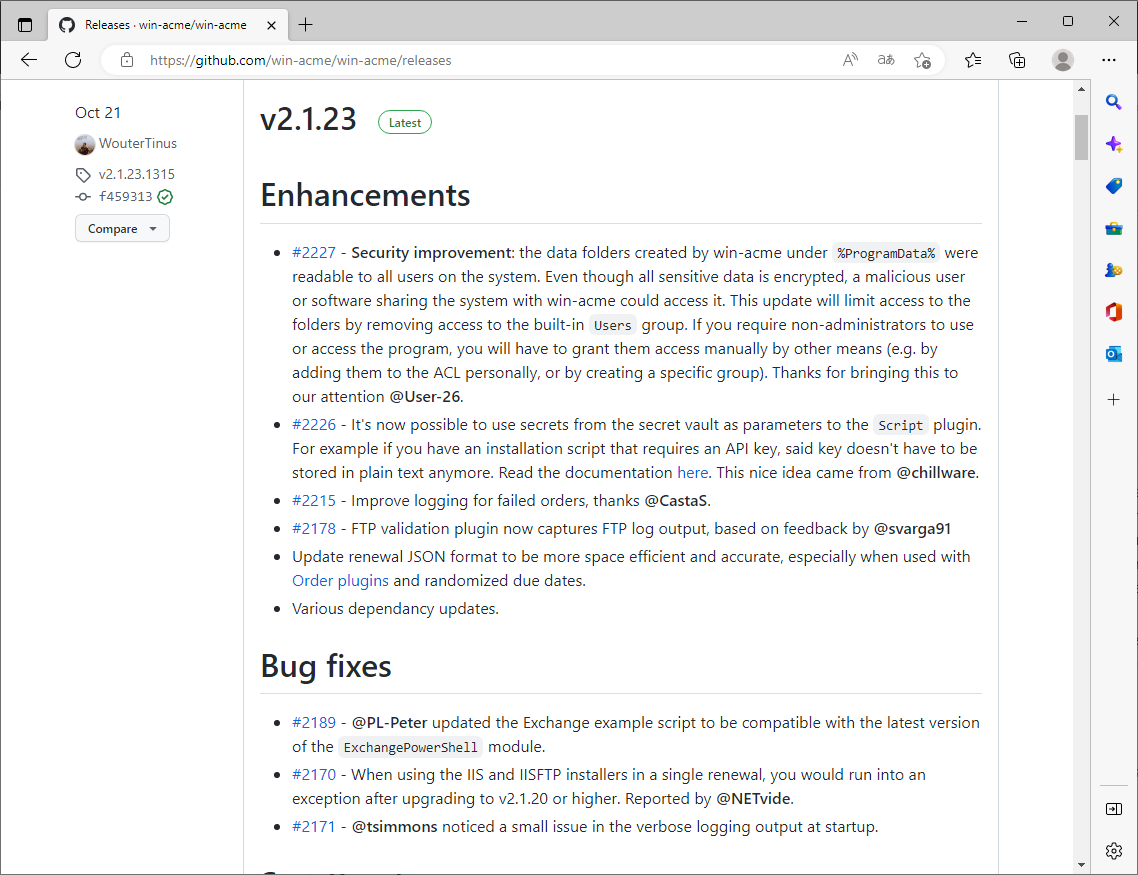Click the Enhancements heading
This screenshot has width=1138, height=875.
(365, 195)
